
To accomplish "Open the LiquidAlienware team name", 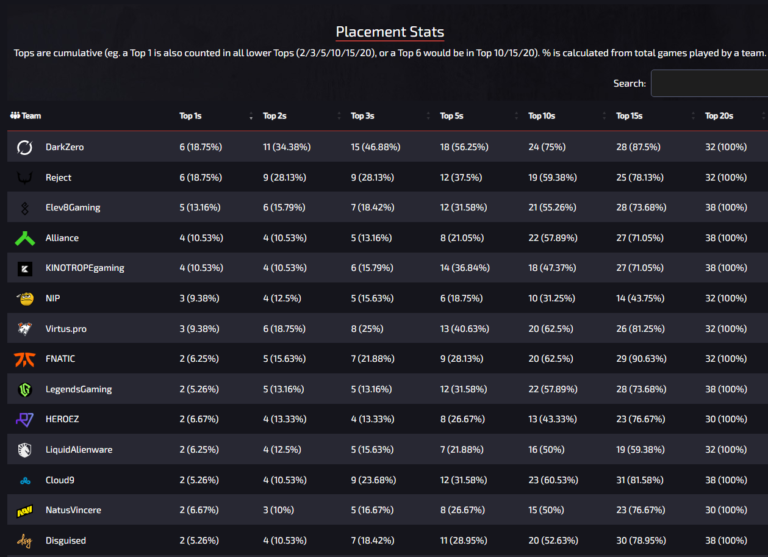I will click(79, 450).
